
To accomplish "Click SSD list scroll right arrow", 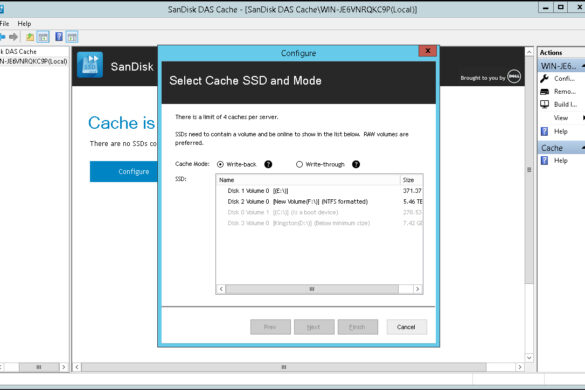I will tap(417, 289).
